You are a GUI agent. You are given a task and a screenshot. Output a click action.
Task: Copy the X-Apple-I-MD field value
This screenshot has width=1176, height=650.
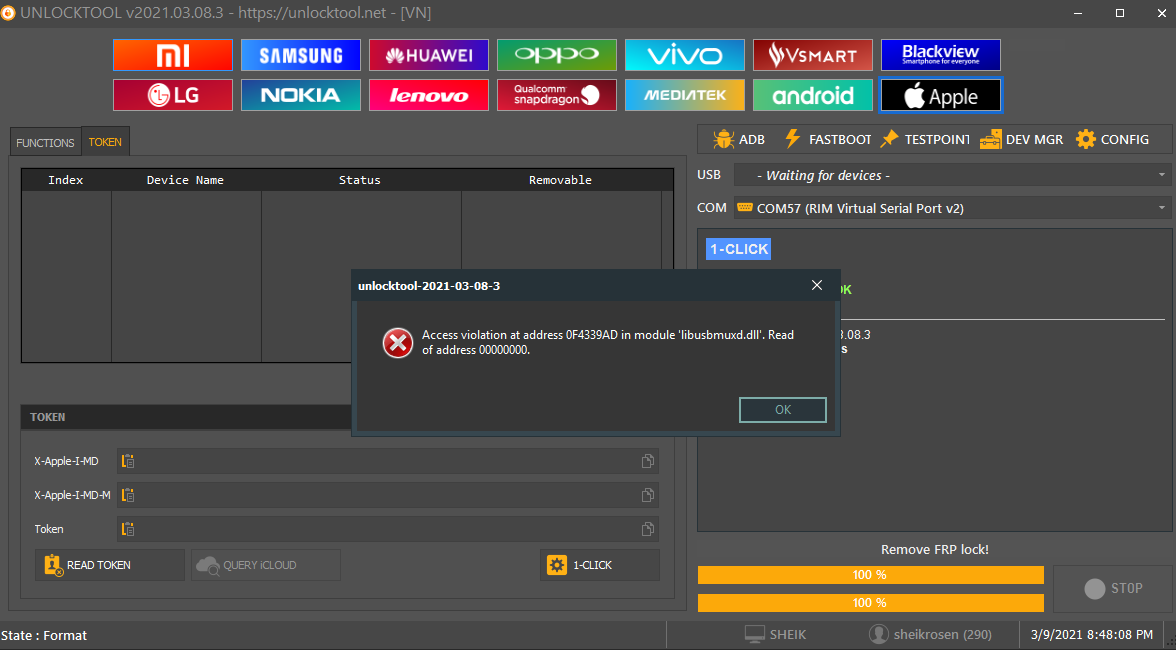click(648, 461)
